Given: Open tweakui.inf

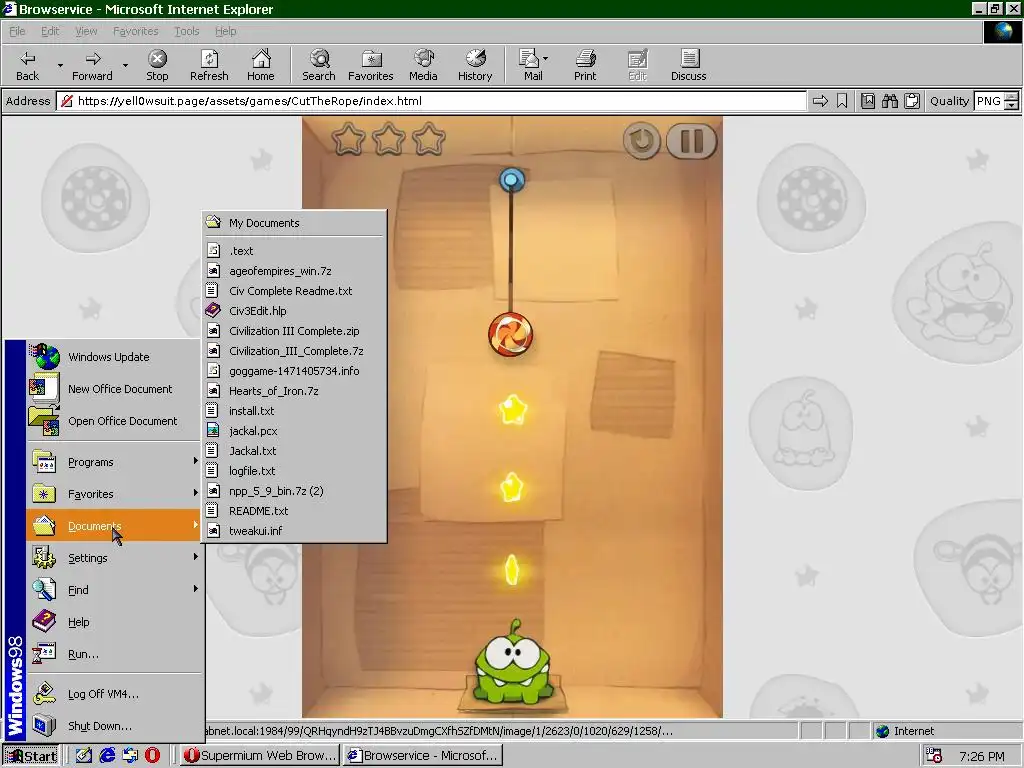Looking at the screenshot, I should (294, 531).
